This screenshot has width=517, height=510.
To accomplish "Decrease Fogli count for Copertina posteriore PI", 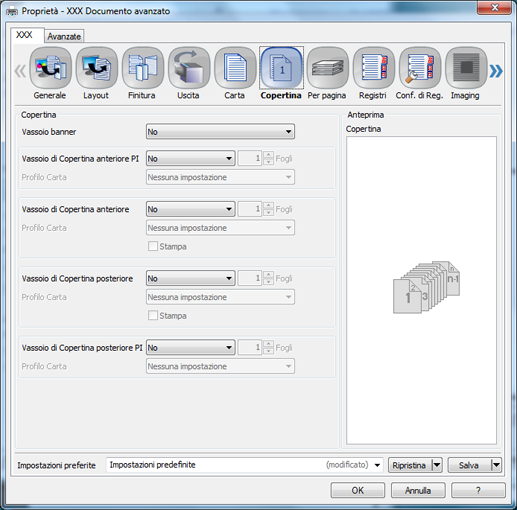I will (268, 351).
